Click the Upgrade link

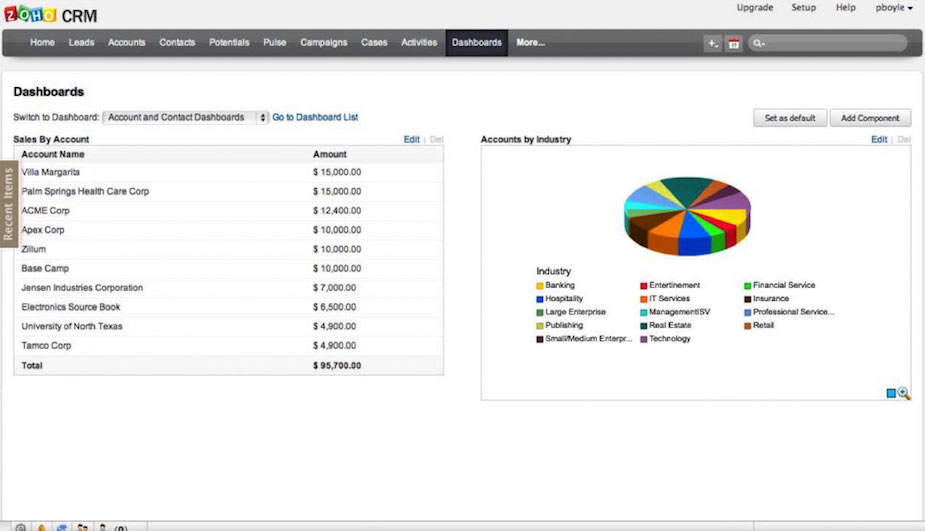coord(755,8)
